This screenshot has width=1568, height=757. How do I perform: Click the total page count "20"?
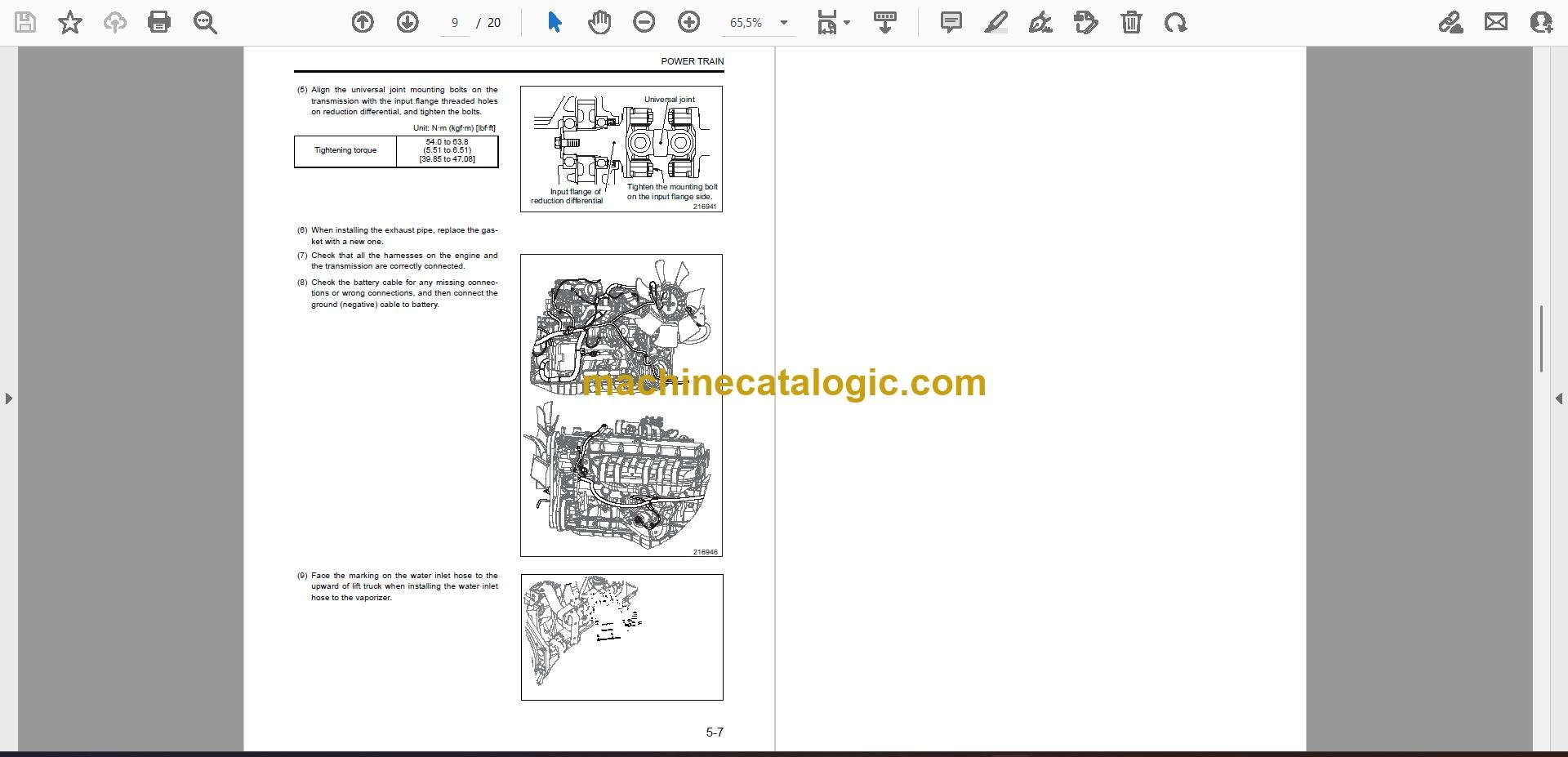(494, 23)
